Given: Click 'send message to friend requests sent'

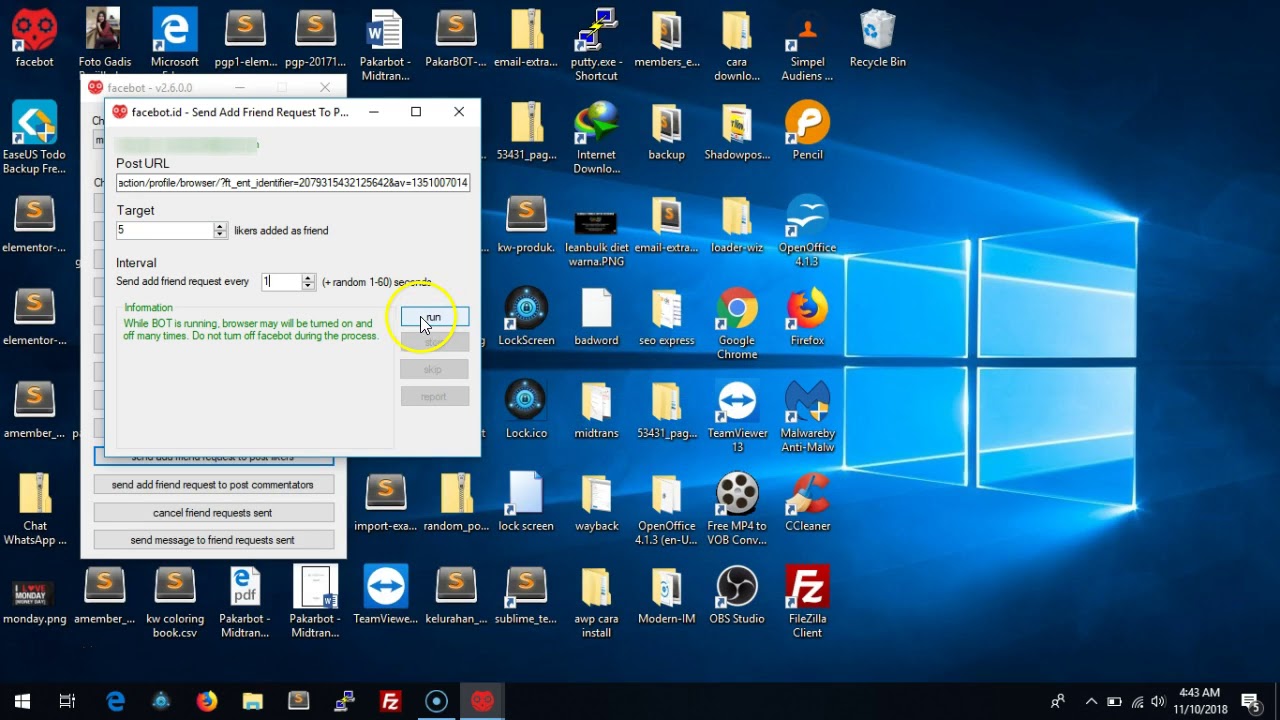Looking at the screenshot, I should pyautogui.click(x=213, y=540).
